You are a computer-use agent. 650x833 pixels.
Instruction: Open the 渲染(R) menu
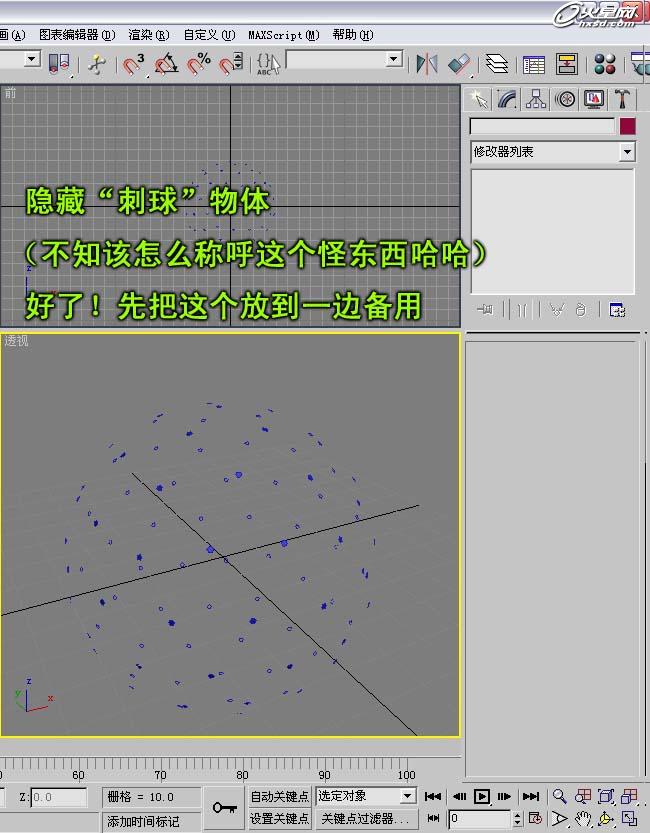tap(148, 34)
